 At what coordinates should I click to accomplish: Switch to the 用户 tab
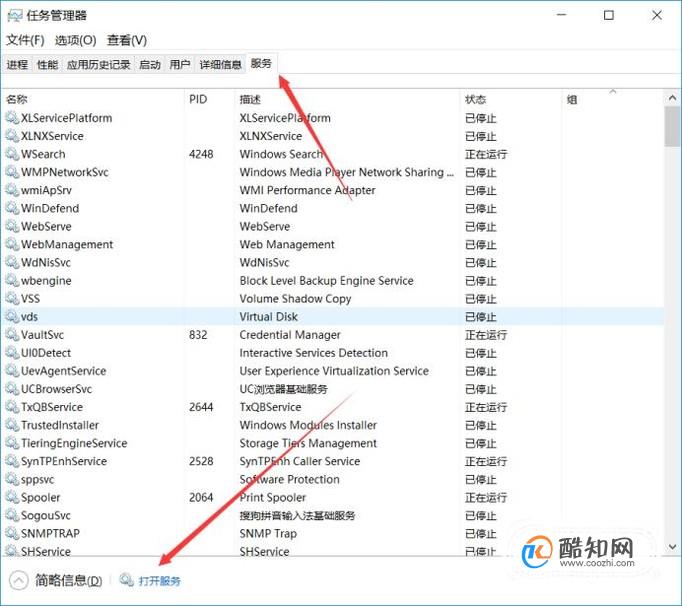pos(180,65)
